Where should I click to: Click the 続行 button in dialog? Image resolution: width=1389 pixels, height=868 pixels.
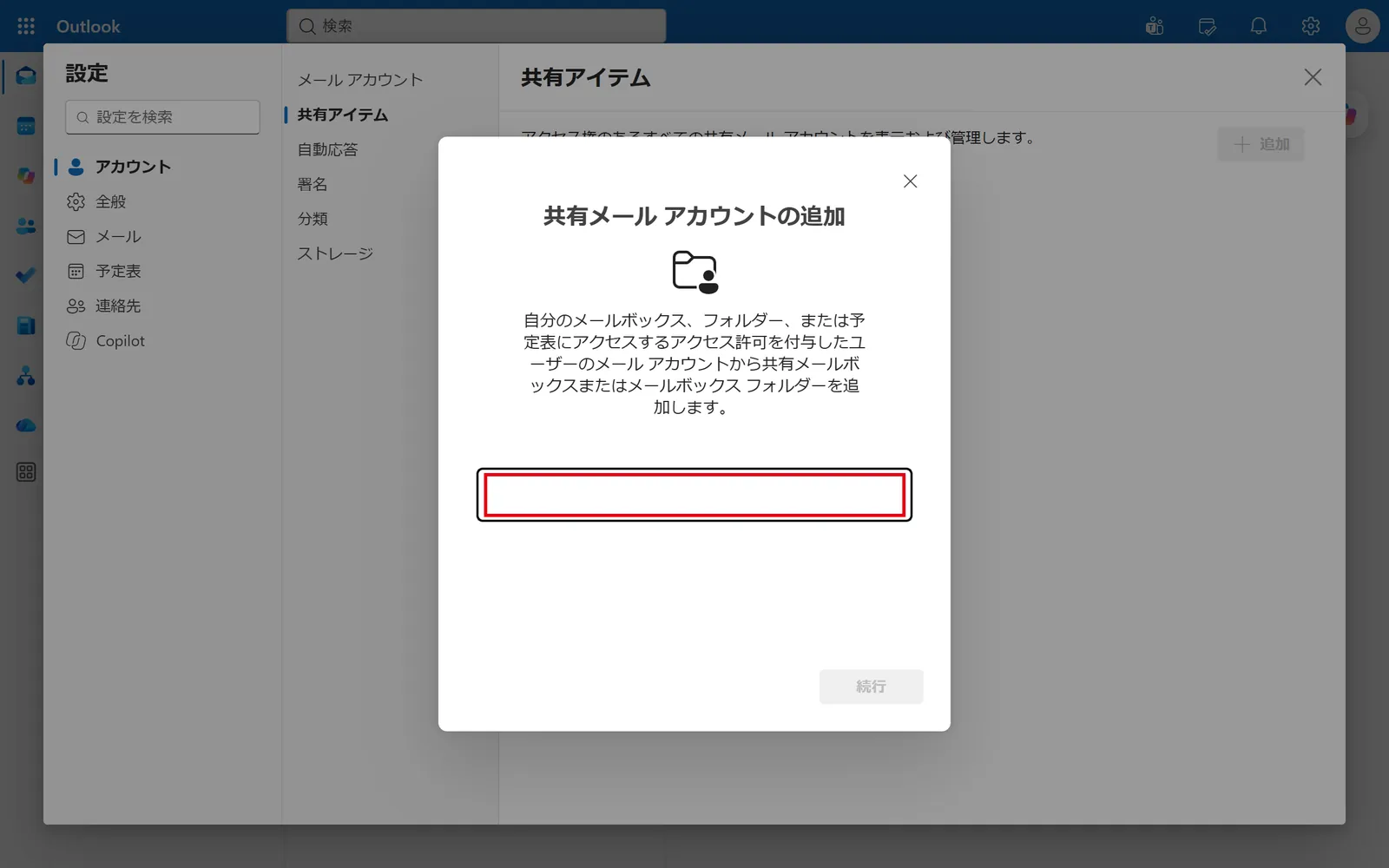[x=871, y=687]
